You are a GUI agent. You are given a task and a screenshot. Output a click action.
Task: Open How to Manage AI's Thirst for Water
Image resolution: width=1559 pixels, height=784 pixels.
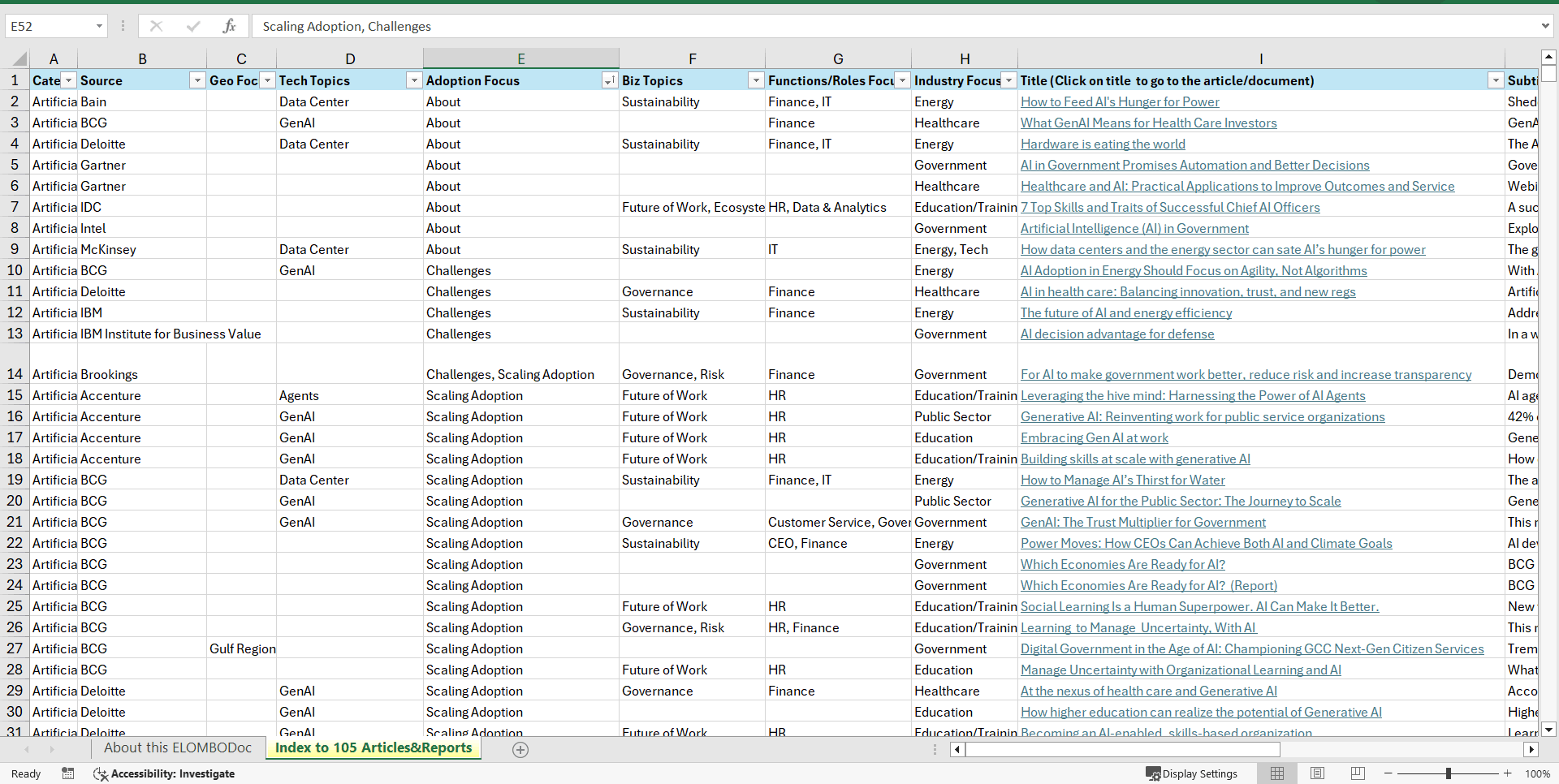pyautogui.click(x=1123, y=480)
